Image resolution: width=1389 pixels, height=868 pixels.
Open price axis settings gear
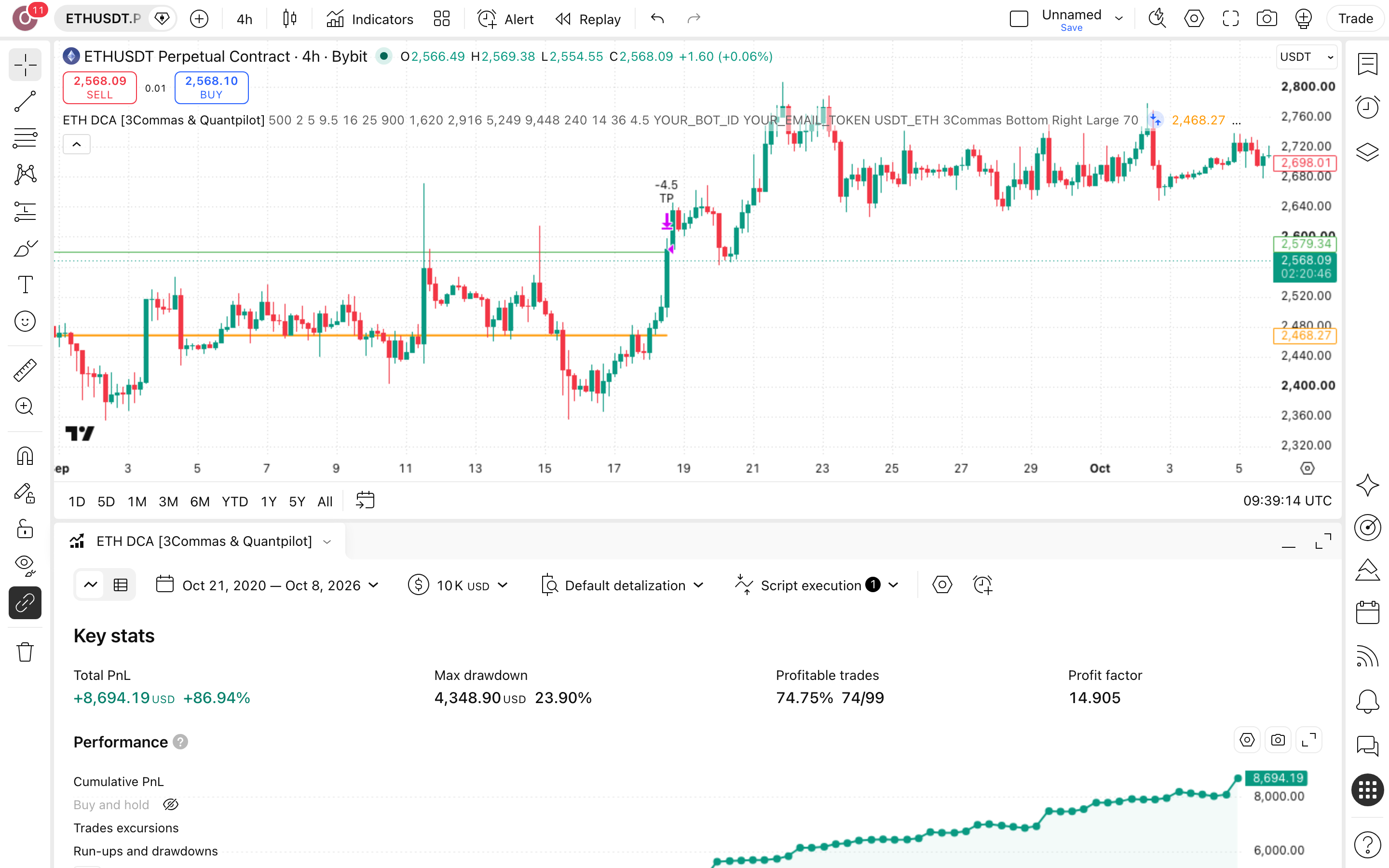pos(1307,468)
